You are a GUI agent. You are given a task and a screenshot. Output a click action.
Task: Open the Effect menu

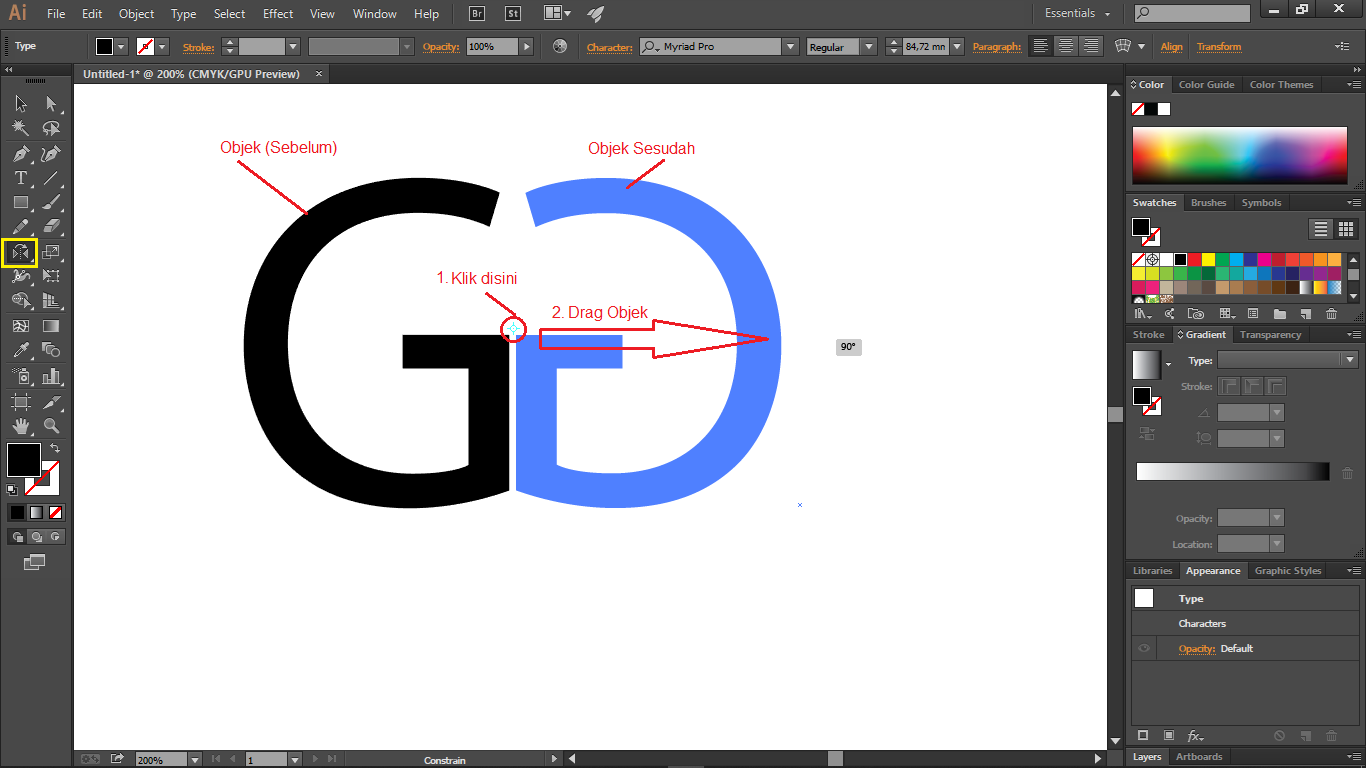coord(278,14)
